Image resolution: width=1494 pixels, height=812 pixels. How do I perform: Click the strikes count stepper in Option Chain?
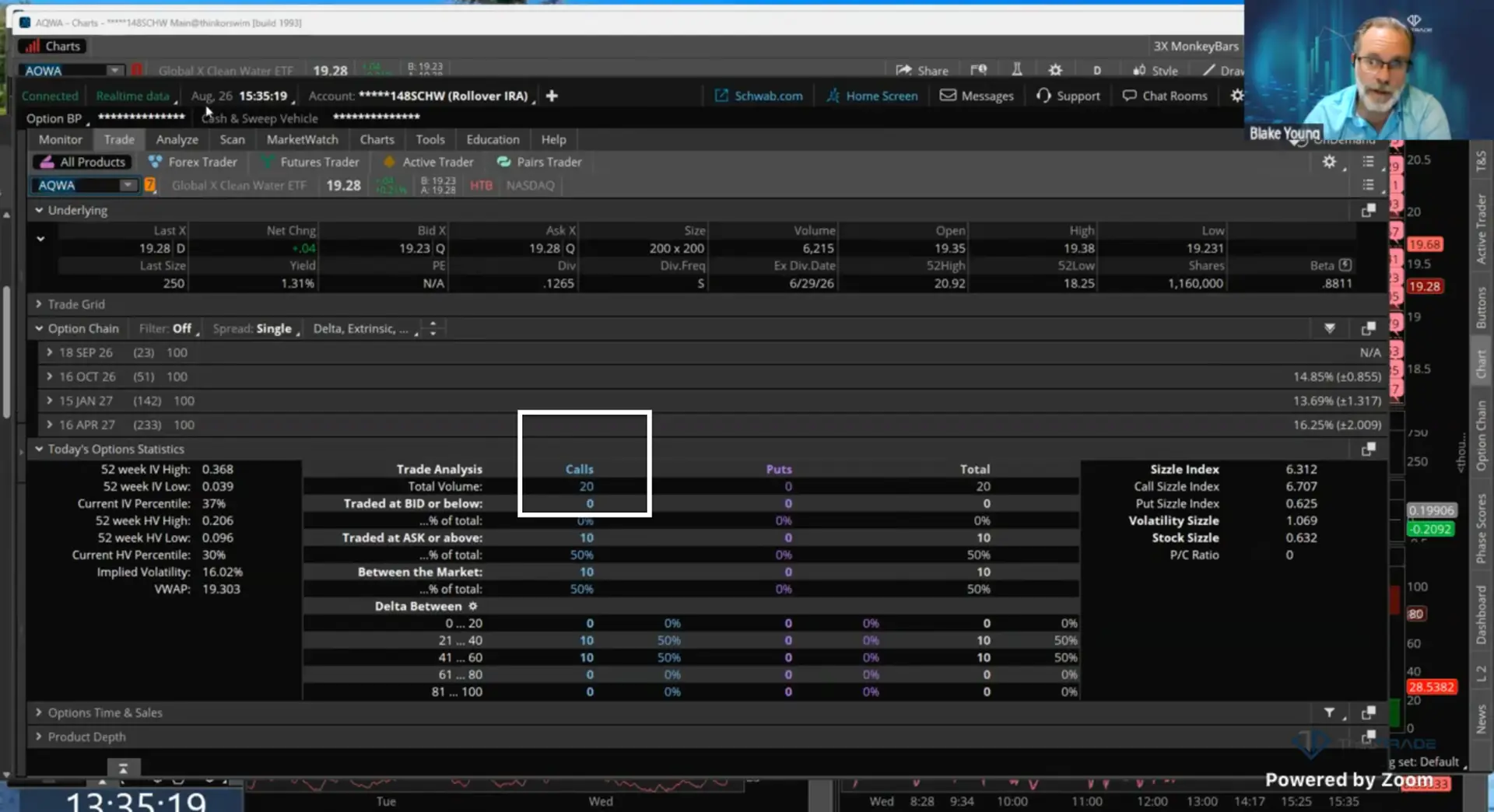(x=433, y=328)
